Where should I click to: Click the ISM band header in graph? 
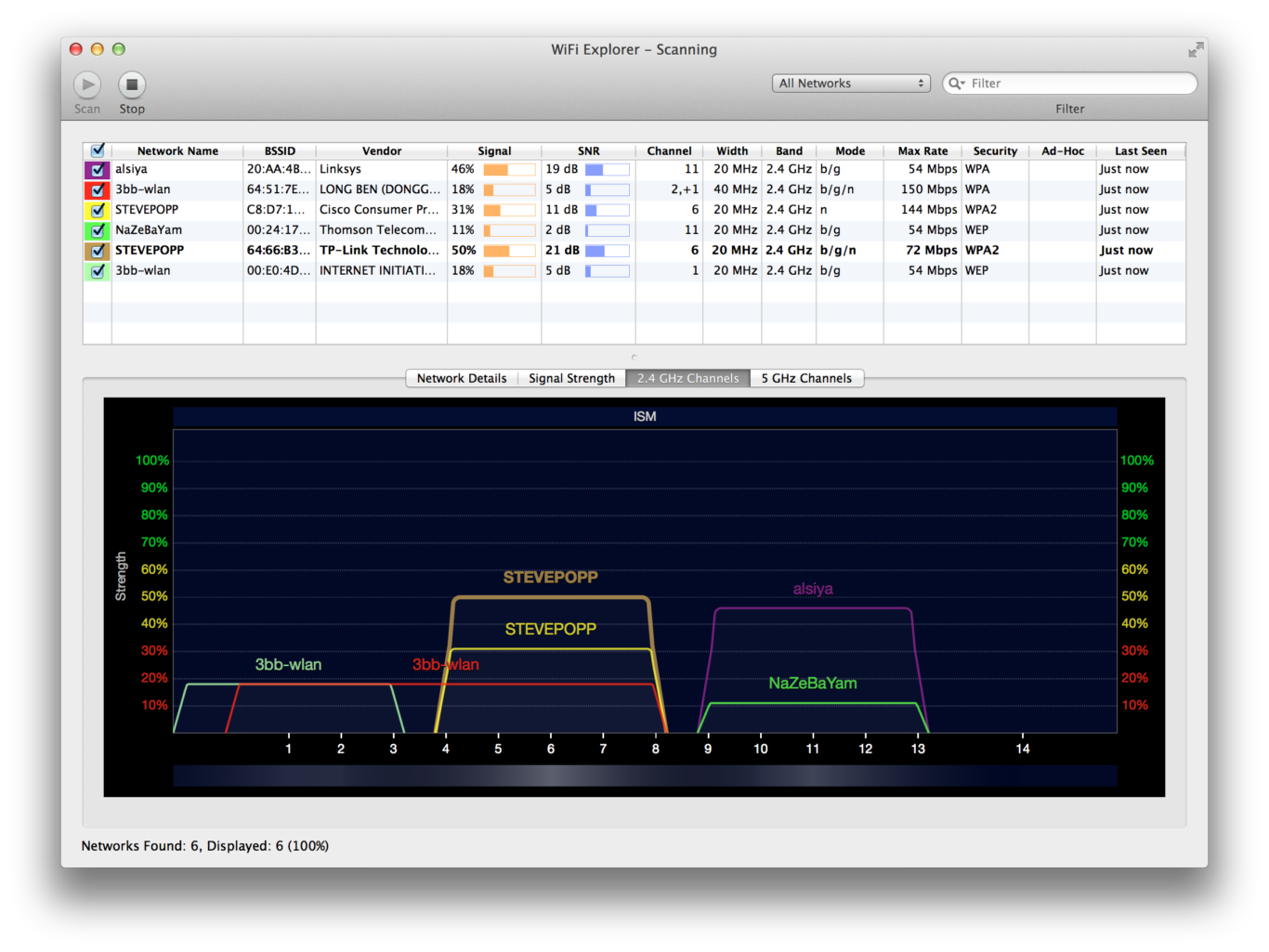click(645, 417)
